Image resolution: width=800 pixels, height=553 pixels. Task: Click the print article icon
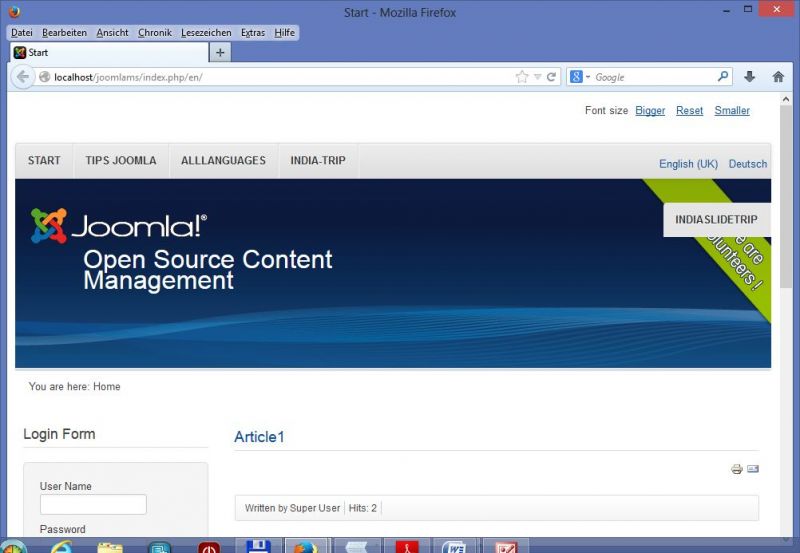(736, 469)
